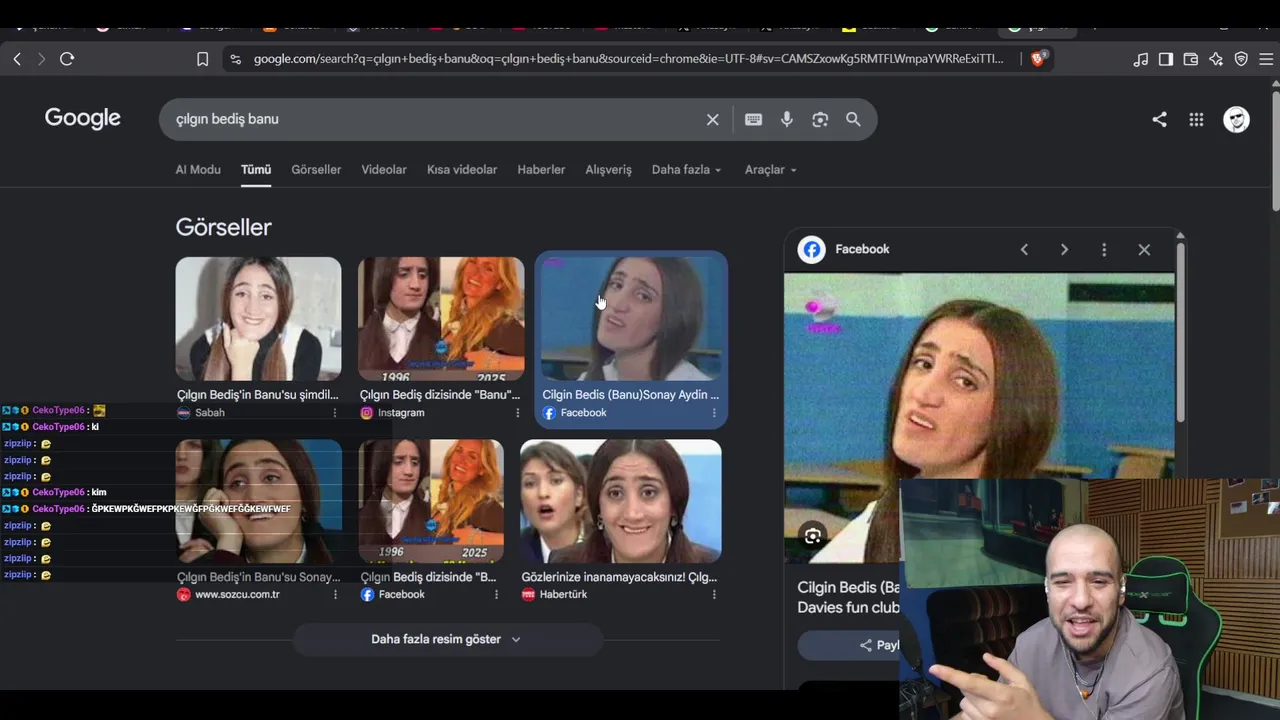Open the Habertürk image thumbnail

click(621, 501)
